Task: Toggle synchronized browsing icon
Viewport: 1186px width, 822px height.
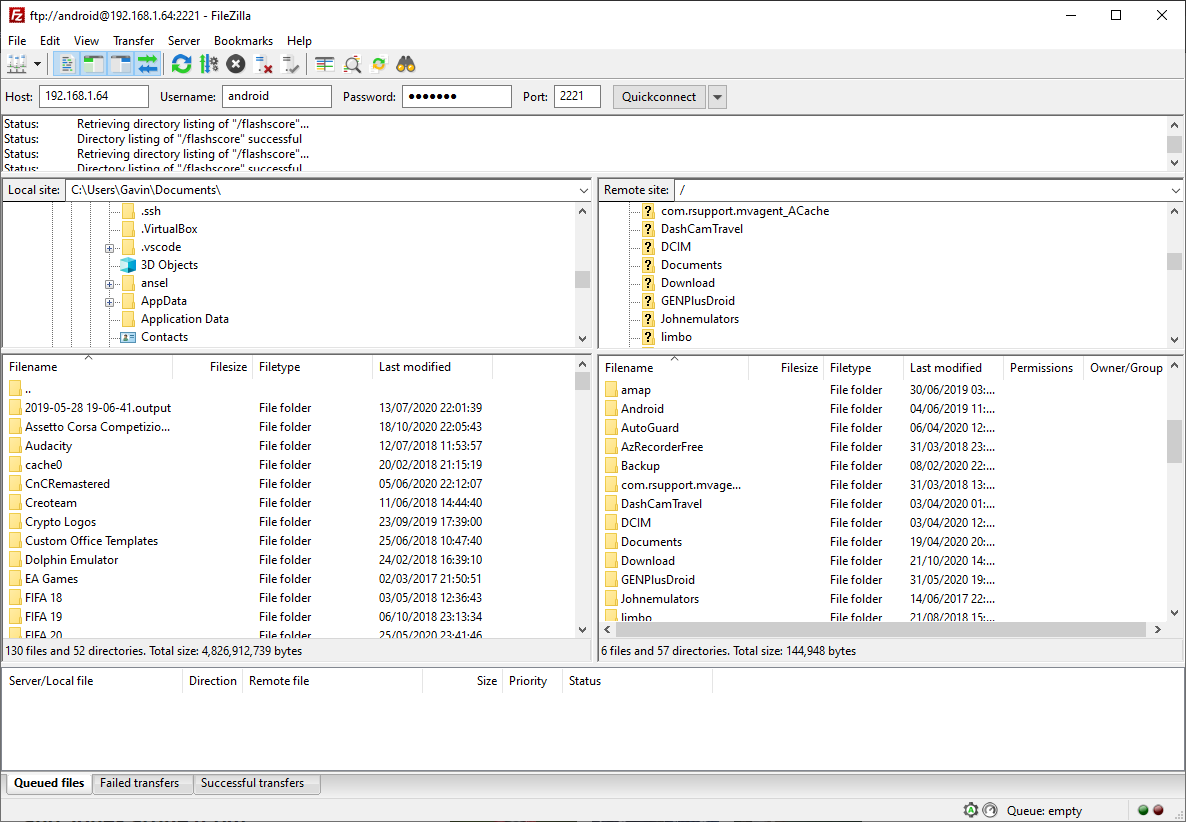Action: (379, 65)
